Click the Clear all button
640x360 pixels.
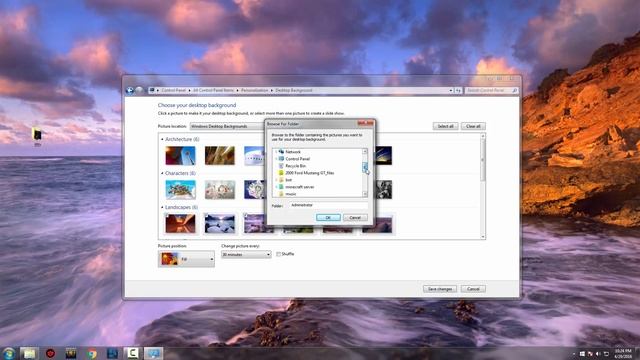point(473,126)
